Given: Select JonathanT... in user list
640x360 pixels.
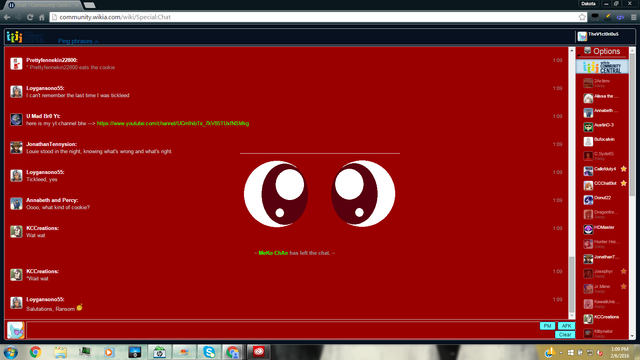Looking at the screenshot, I should coord(602,259).
